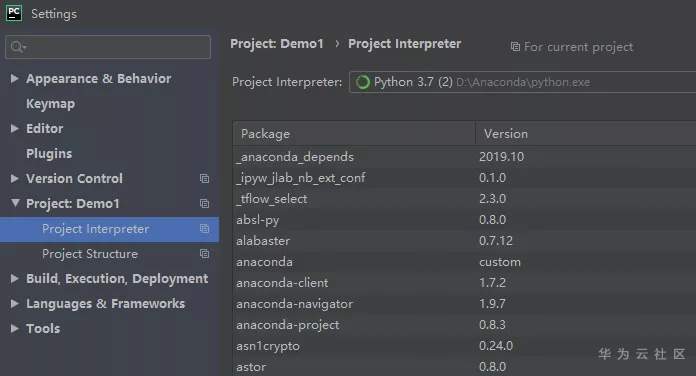Select Plugins in the settings tree

pyautogui.click(x=49, y=154)
